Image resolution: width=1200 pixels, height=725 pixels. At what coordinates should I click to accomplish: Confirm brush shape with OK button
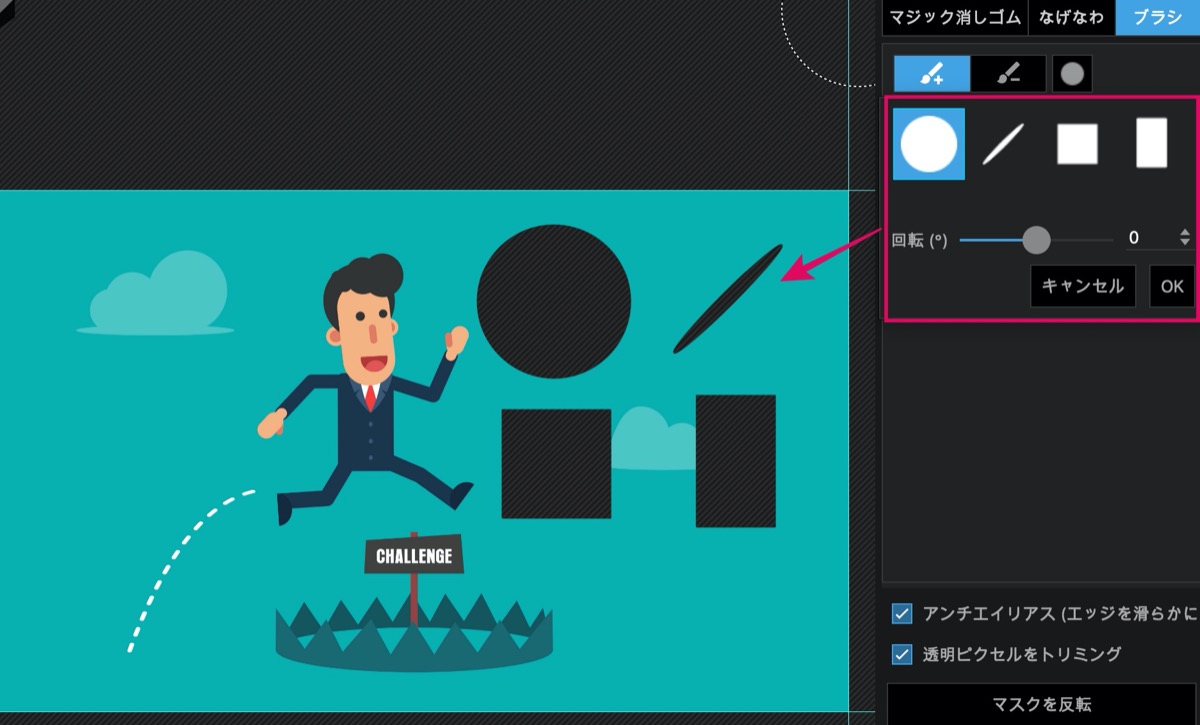pyautogui.click(x=1172, y=286)
